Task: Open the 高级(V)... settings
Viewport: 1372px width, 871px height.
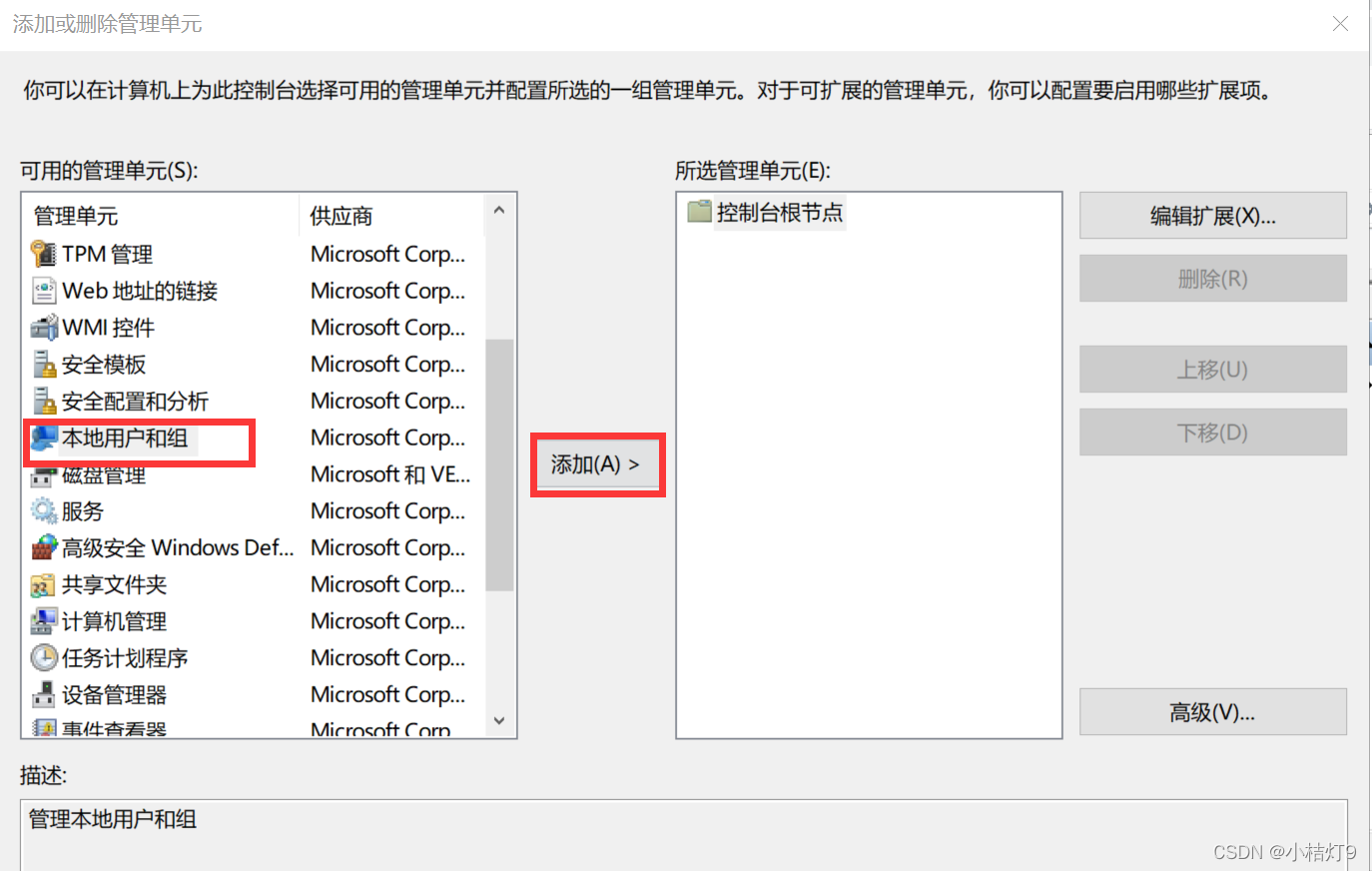Action: click(x=1213, y=712)
